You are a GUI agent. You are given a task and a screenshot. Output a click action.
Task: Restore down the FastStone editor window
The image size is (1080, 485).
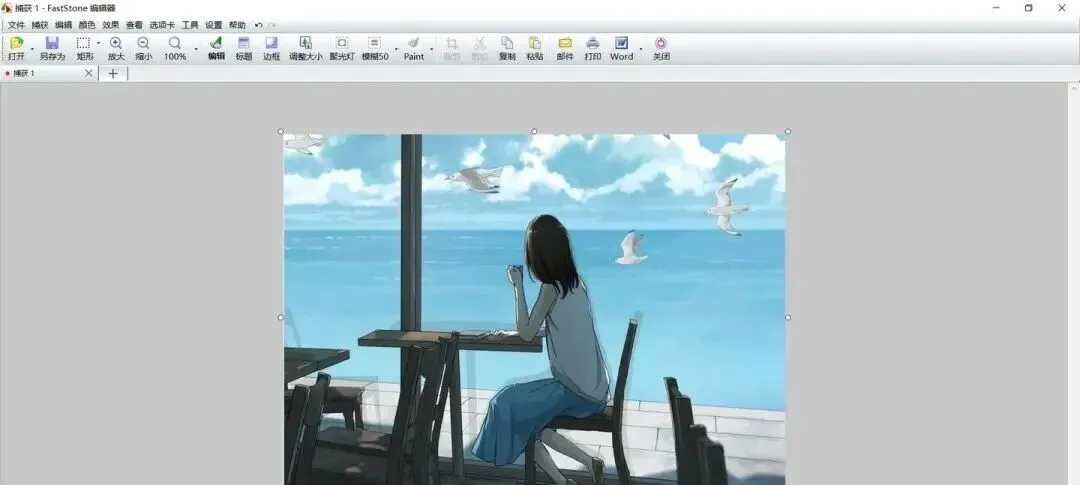[x=1028, y=8]
